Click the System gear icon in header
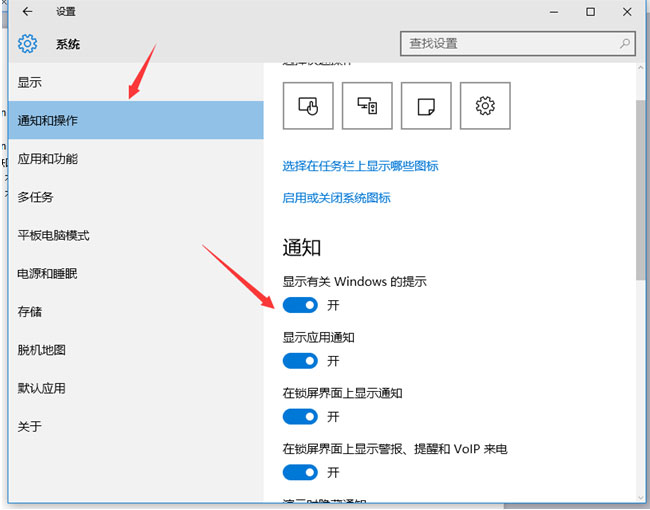The height and width of the screenshot is (510, 650). tap(27, 44)
